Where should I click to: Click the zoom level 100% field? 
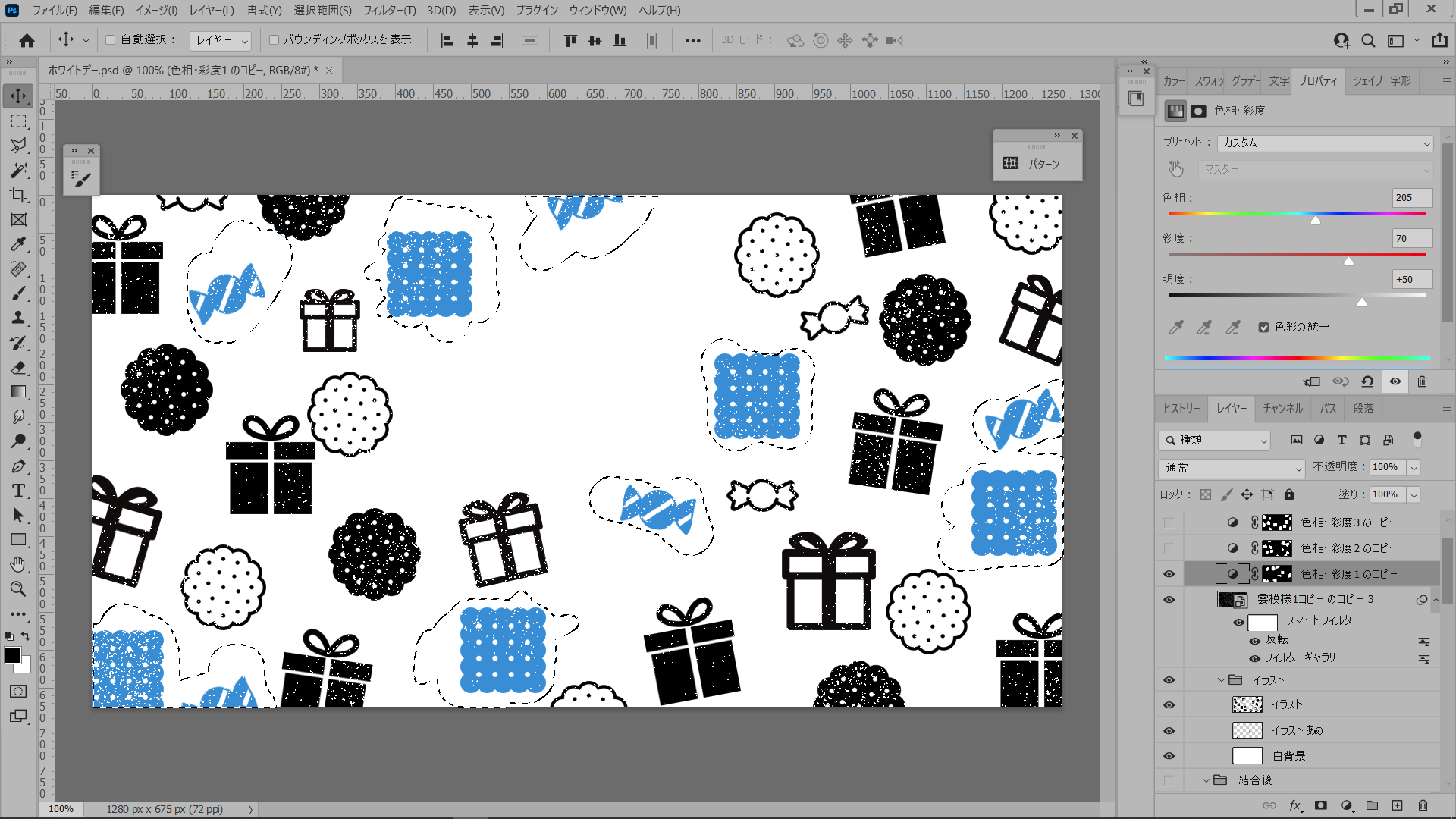(x=61, y=809)
